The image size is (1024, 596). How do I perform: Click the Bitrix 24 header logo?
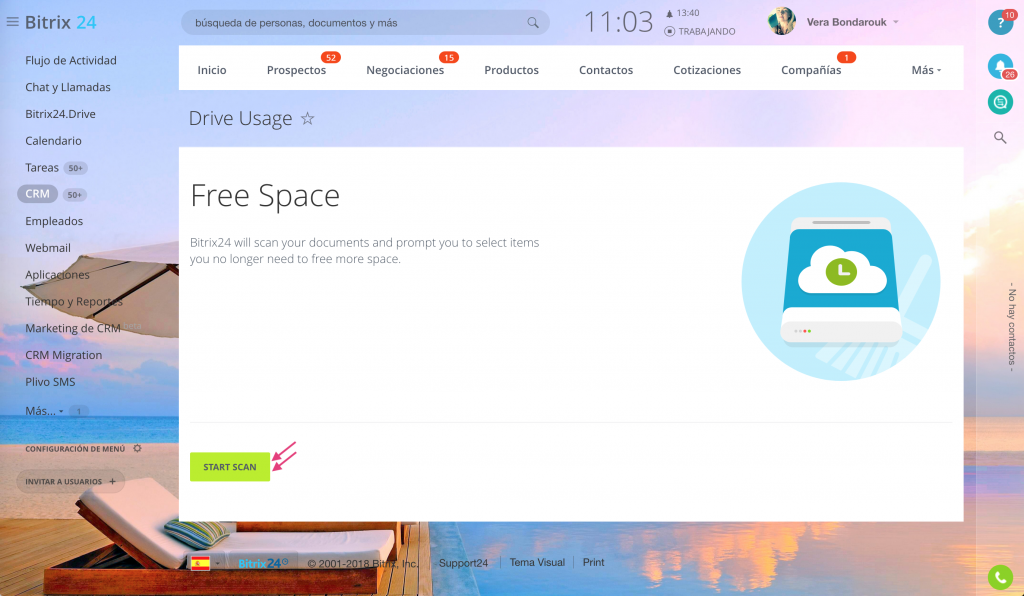tap(60, 22)
